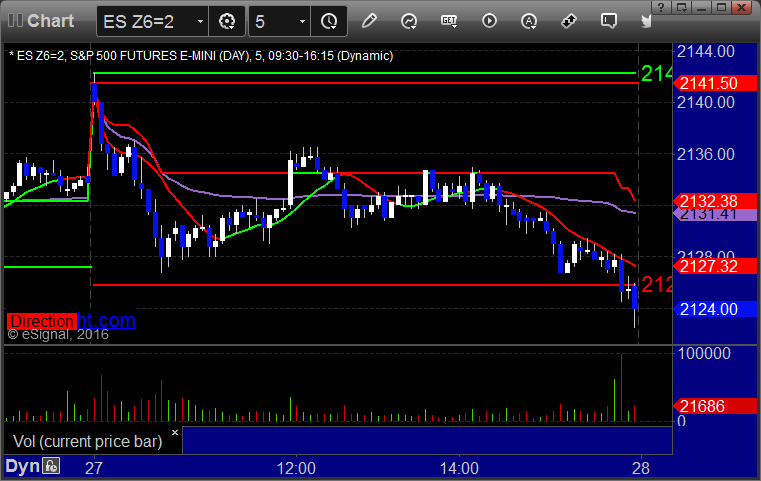This screenshot has height=481, width=761.
Task: Expand the 5 interval dropdown arrow
Action: point(302,21)
